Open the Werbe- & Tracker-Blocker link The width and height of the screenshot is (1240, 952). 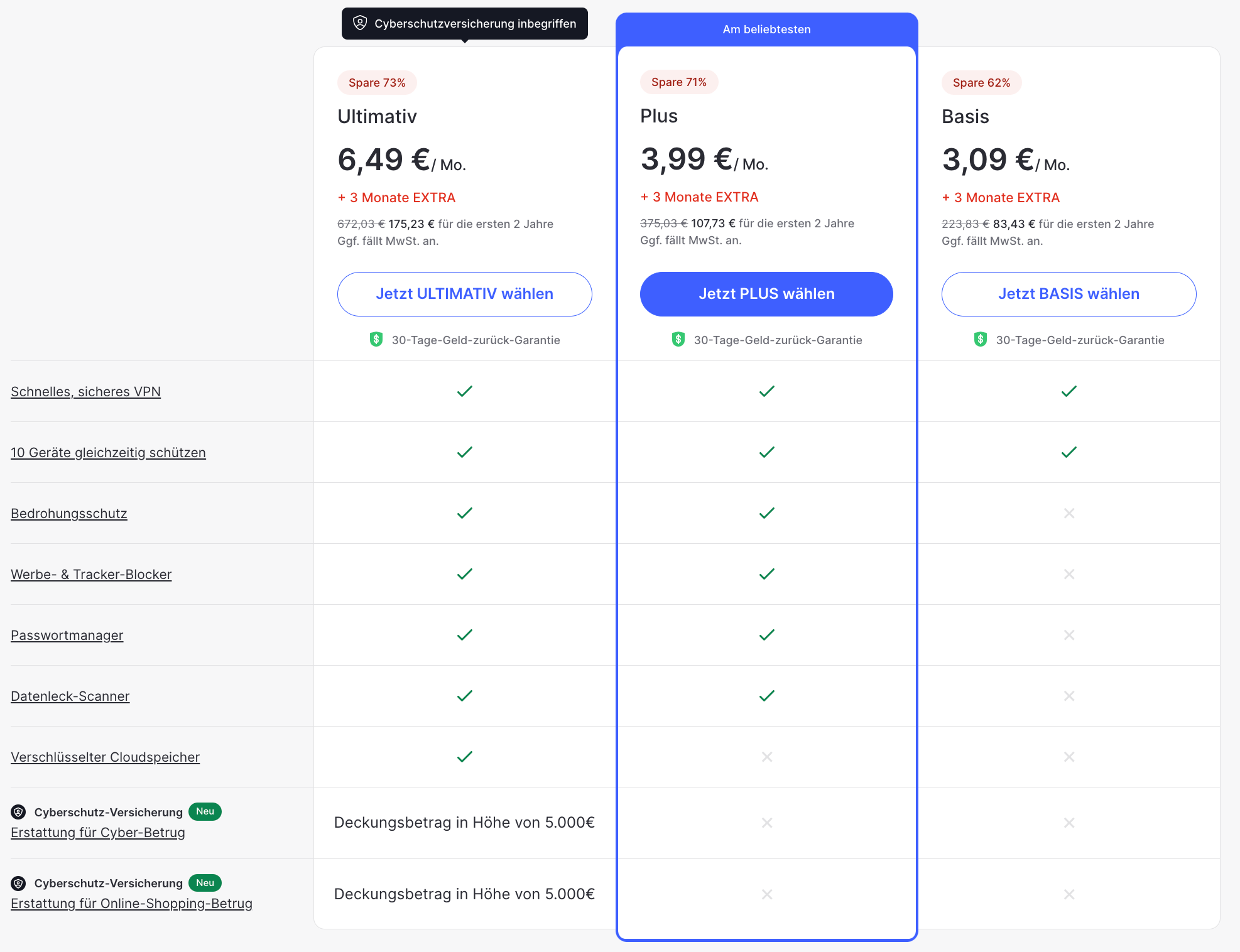91,575
